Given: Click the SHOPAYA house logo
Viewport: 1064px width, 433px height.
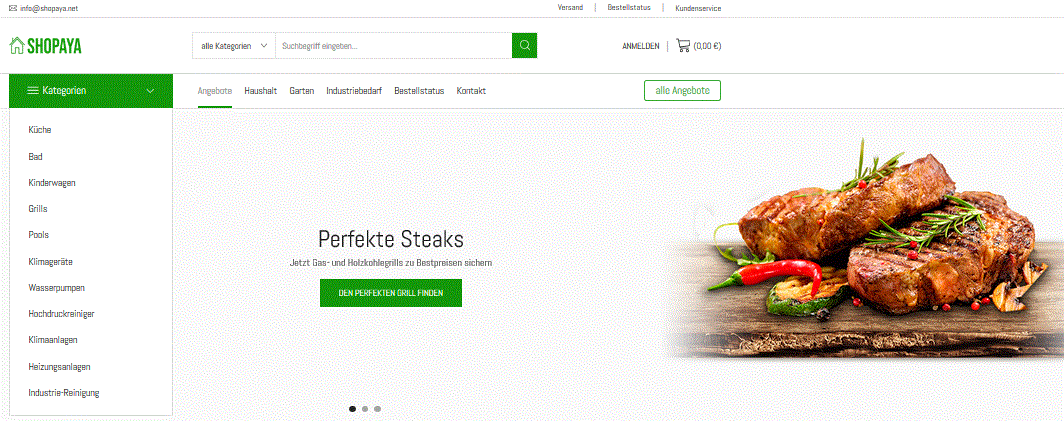Looking at the screenshot, I should coord(45,46).
